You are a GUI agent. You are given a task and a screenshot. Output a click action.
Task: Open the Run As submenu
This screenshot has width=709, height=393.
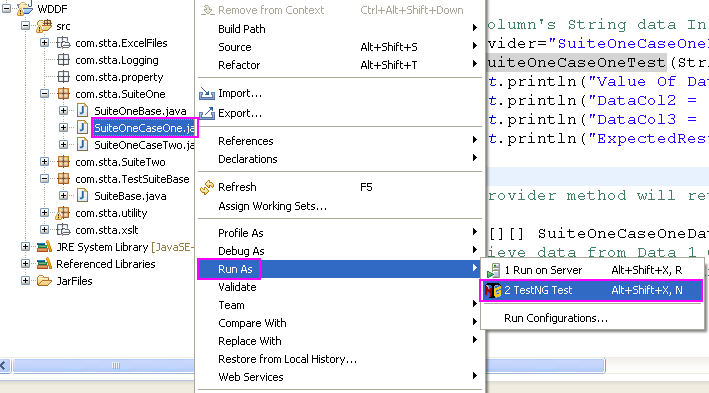340,269
